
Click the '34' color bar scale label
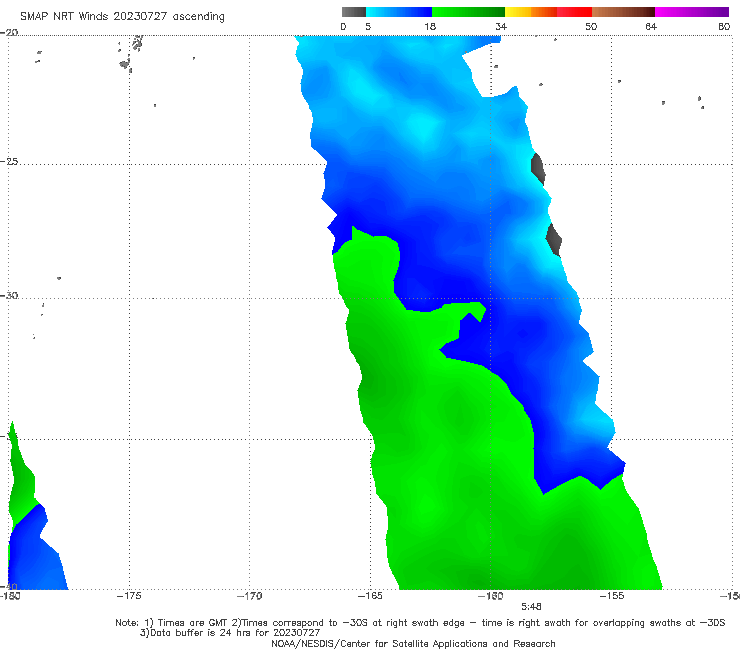[501, 27]
